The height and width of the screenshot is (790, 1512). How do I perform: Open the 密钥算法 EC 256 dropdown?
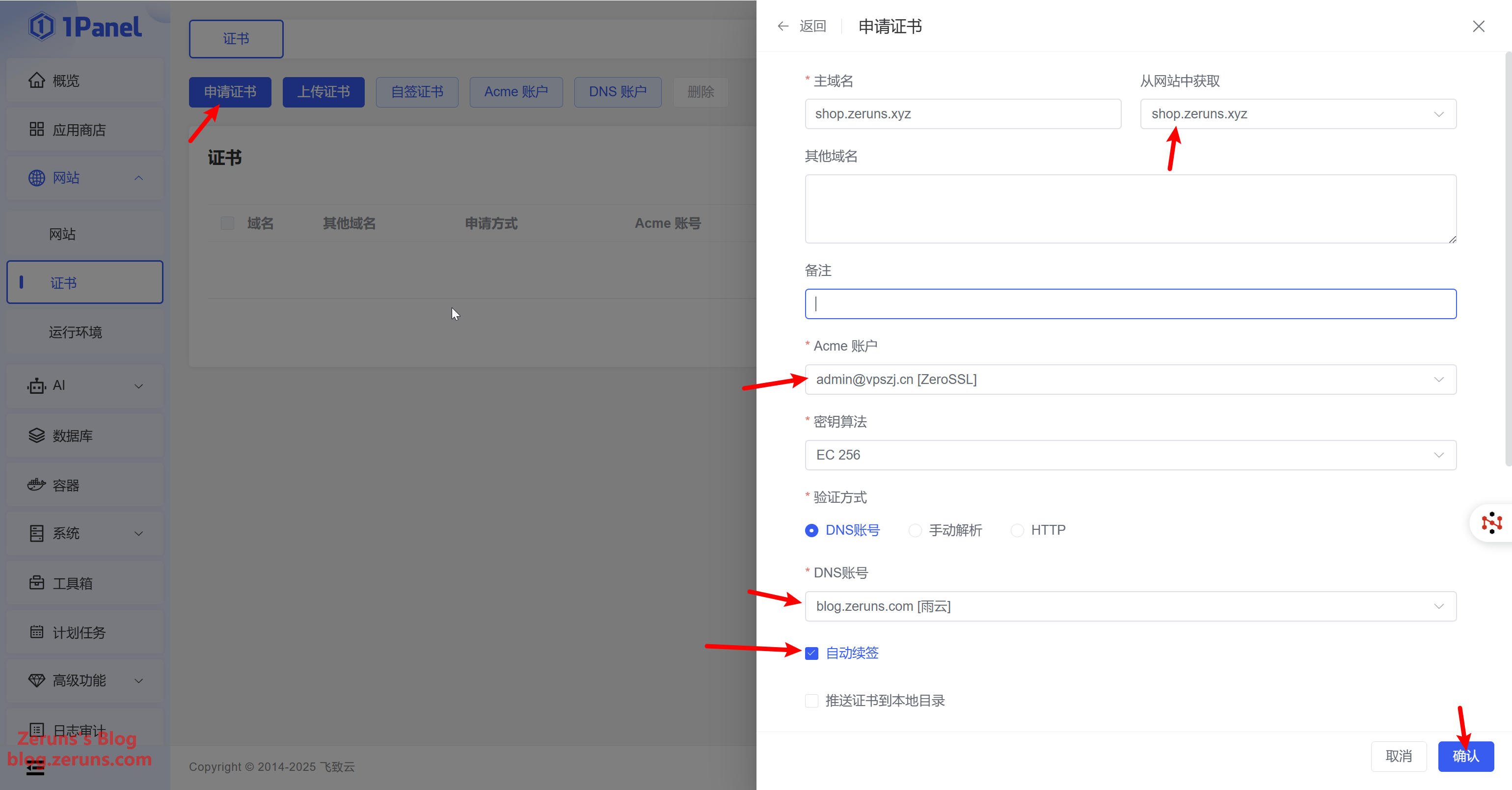(1130, 455)
